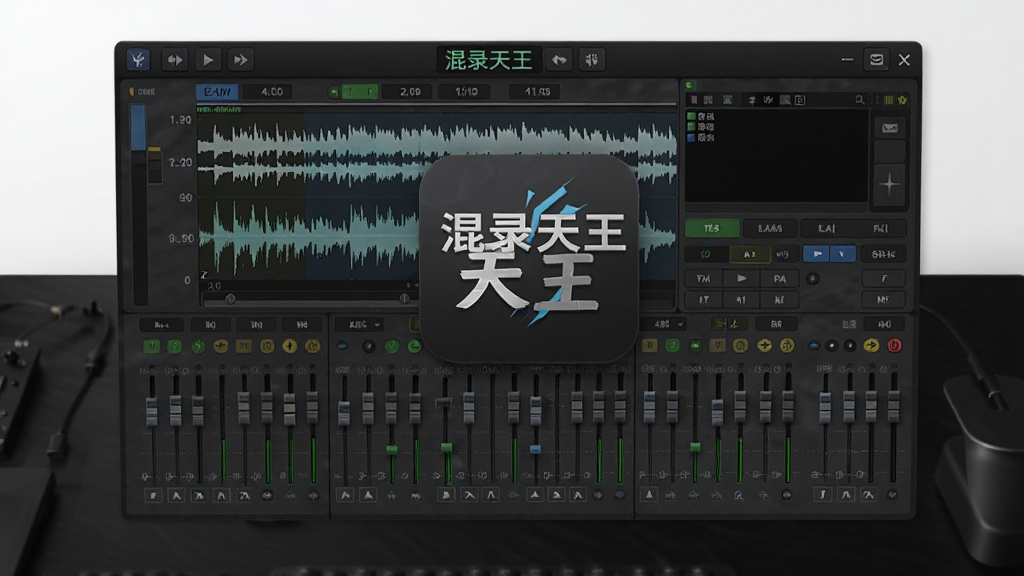The height and width of the screenshot is (576, 1024).
Task: Click the FM button in the right panel
Action: point(703,279)
